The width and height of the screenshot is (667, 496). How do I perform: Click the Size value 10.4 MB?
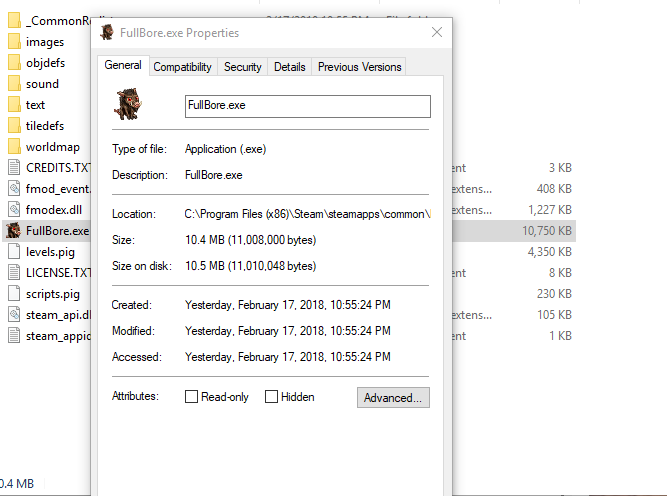click(251, 240)
